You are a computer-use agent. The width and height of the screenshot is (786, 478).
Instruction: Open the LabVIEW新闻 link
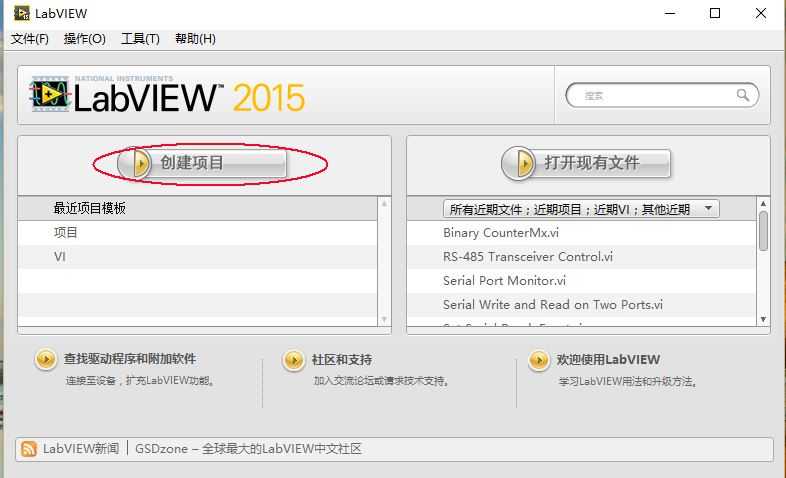tap(81, 448)
